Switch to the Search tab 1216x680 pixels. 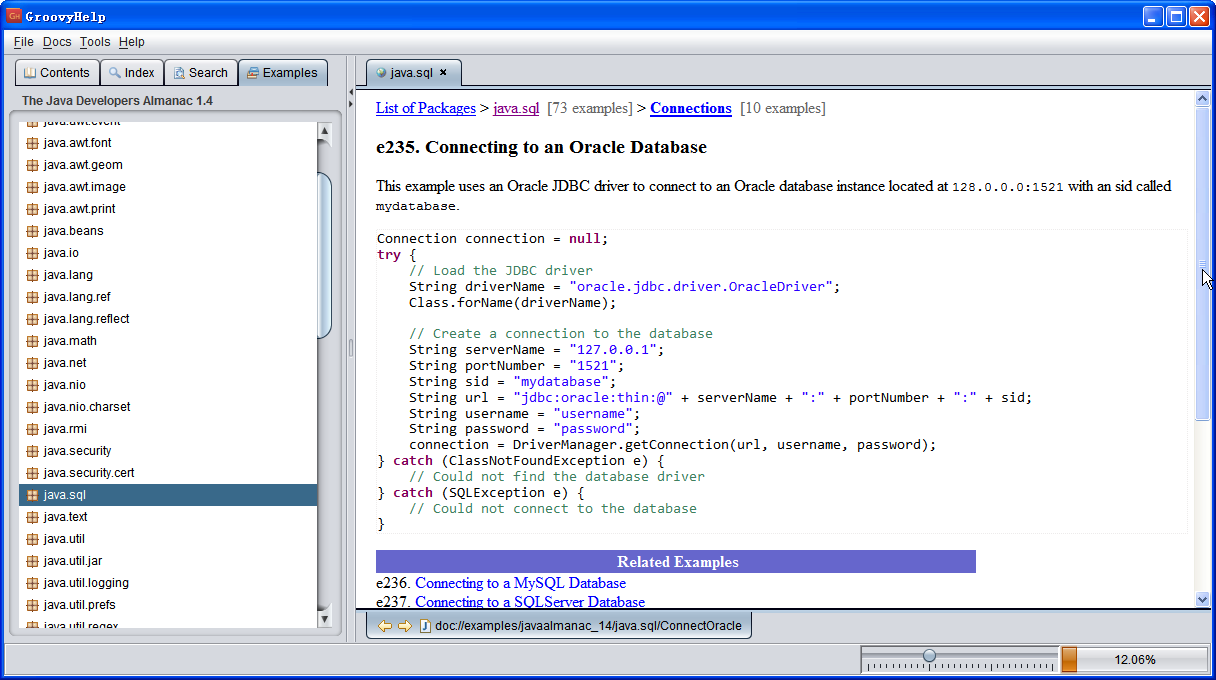(200, 73)
